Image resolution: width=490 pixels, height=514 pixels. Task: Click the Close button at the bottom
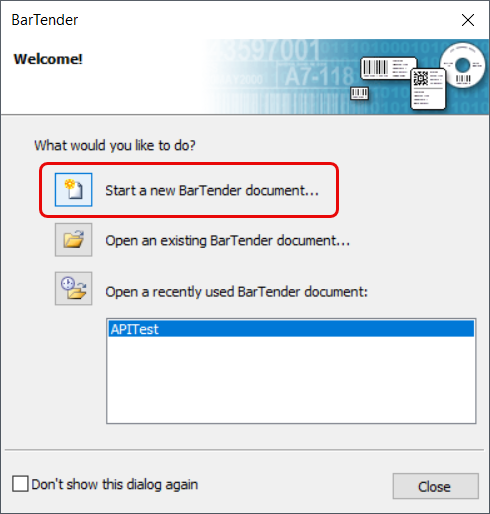tap(435, 486)
